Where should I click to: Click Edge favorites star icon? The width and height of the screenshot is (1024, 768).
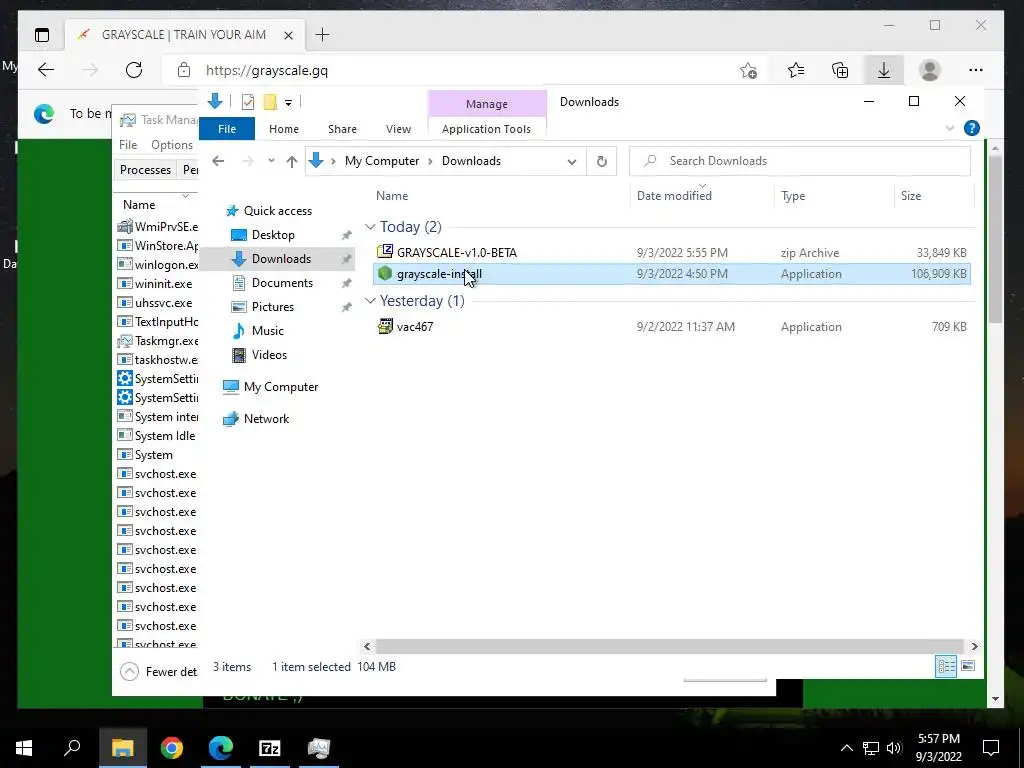[x=795, y=70]
